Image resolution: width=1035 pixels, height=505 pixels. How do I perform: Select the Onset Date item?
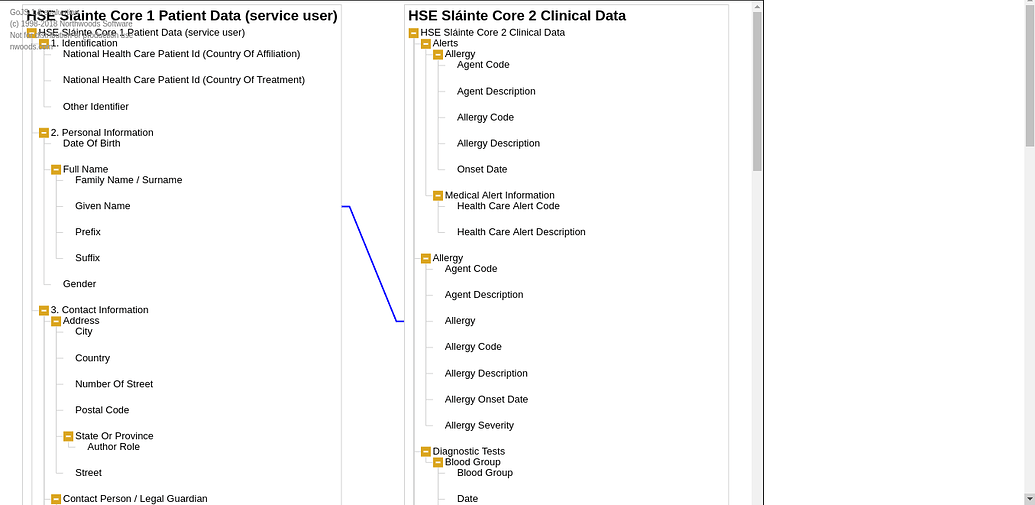[x=482, y=170]
